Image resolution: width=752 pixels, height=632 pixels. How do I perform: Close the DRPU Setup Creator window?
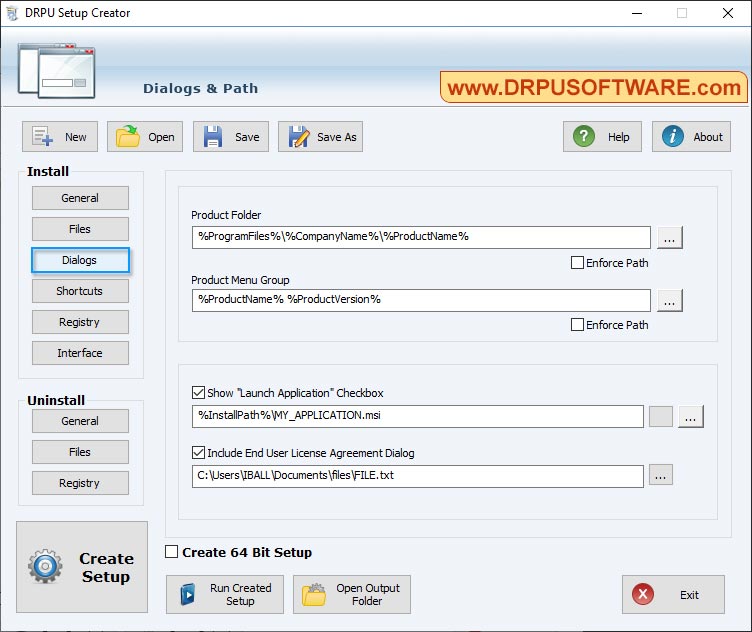[728, 13]
